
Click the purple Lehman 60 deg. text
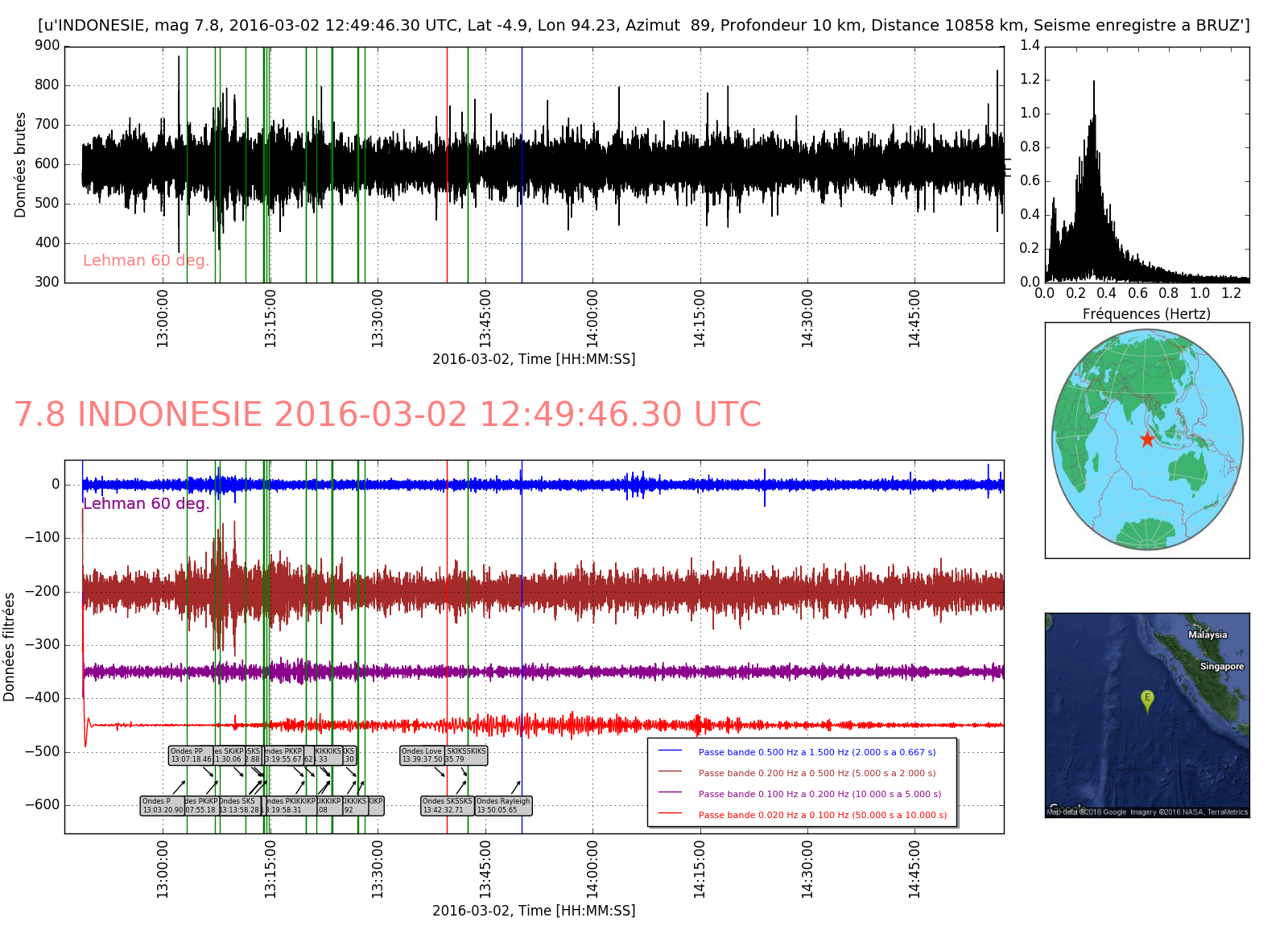pyautogui.click(x=146, y=503)
